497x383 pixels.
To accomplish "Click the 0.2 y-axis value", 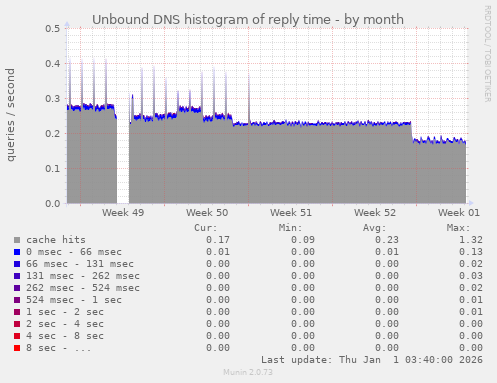I will tap(53, 133).
